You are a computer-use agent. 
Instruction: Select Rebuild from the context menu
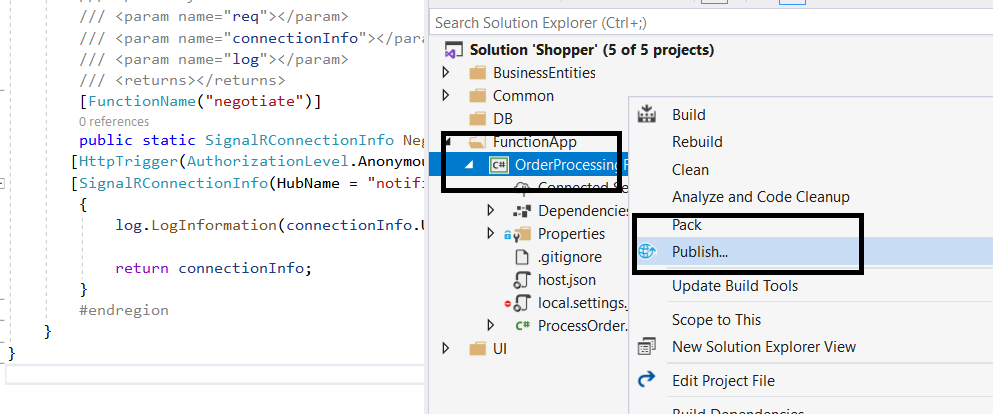[x=697, y=142]
